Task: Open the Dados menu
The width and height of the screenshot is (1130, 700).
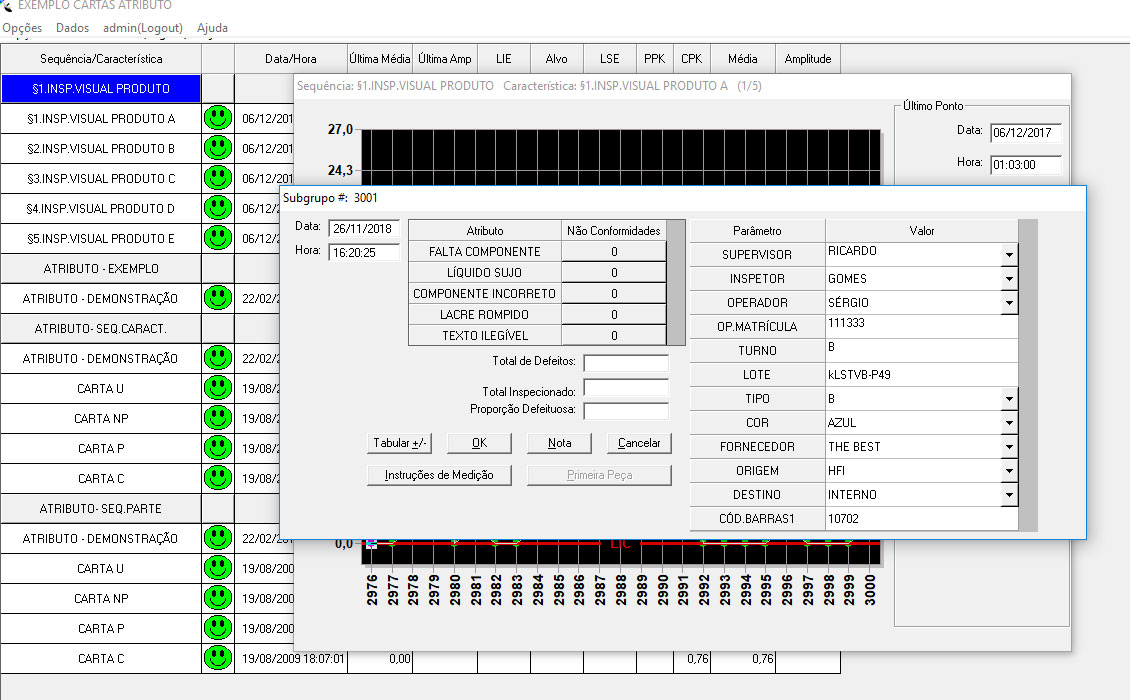Action: 72,28
